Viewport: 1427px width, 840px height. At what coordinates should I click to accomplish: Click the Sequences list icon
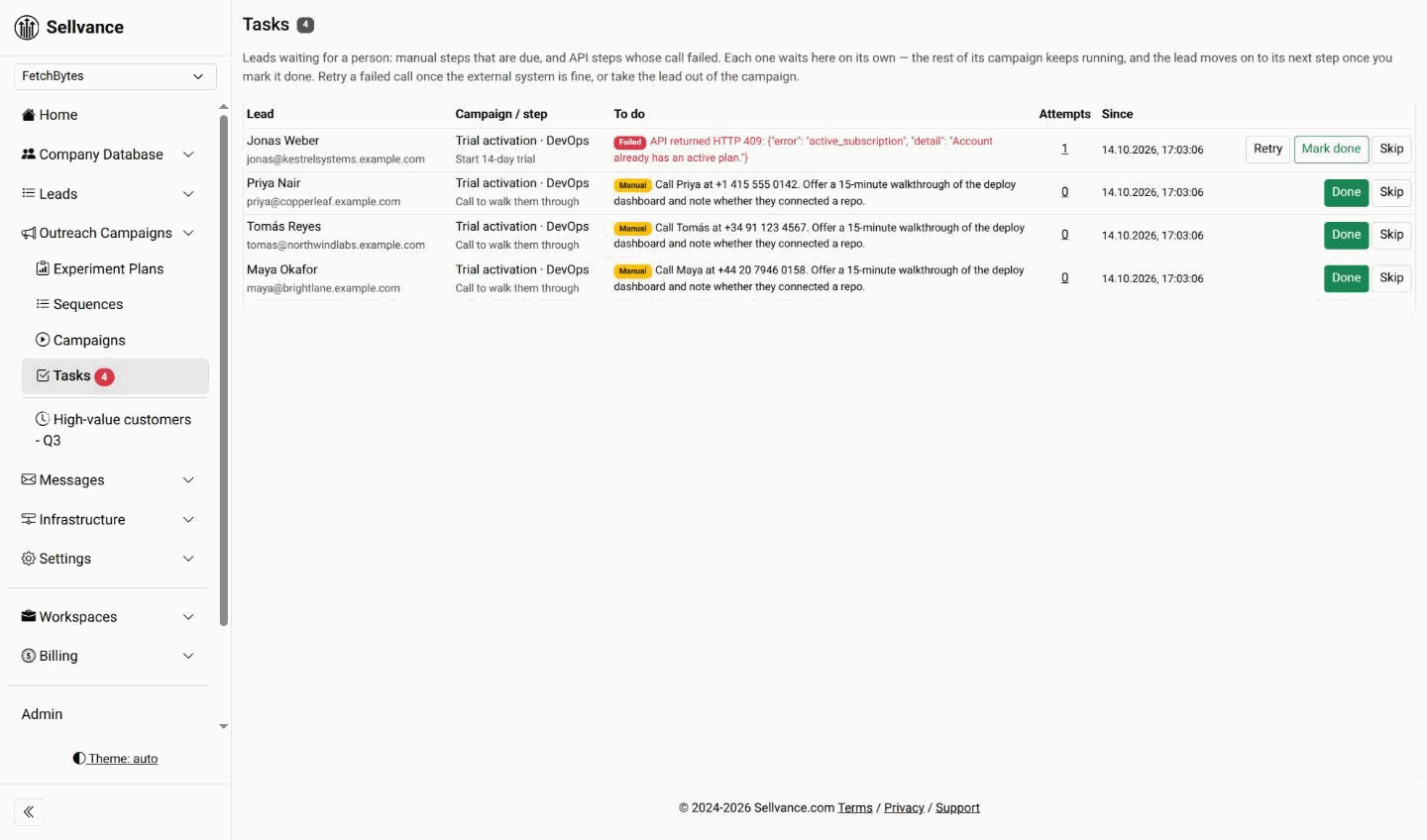[43, 304]
